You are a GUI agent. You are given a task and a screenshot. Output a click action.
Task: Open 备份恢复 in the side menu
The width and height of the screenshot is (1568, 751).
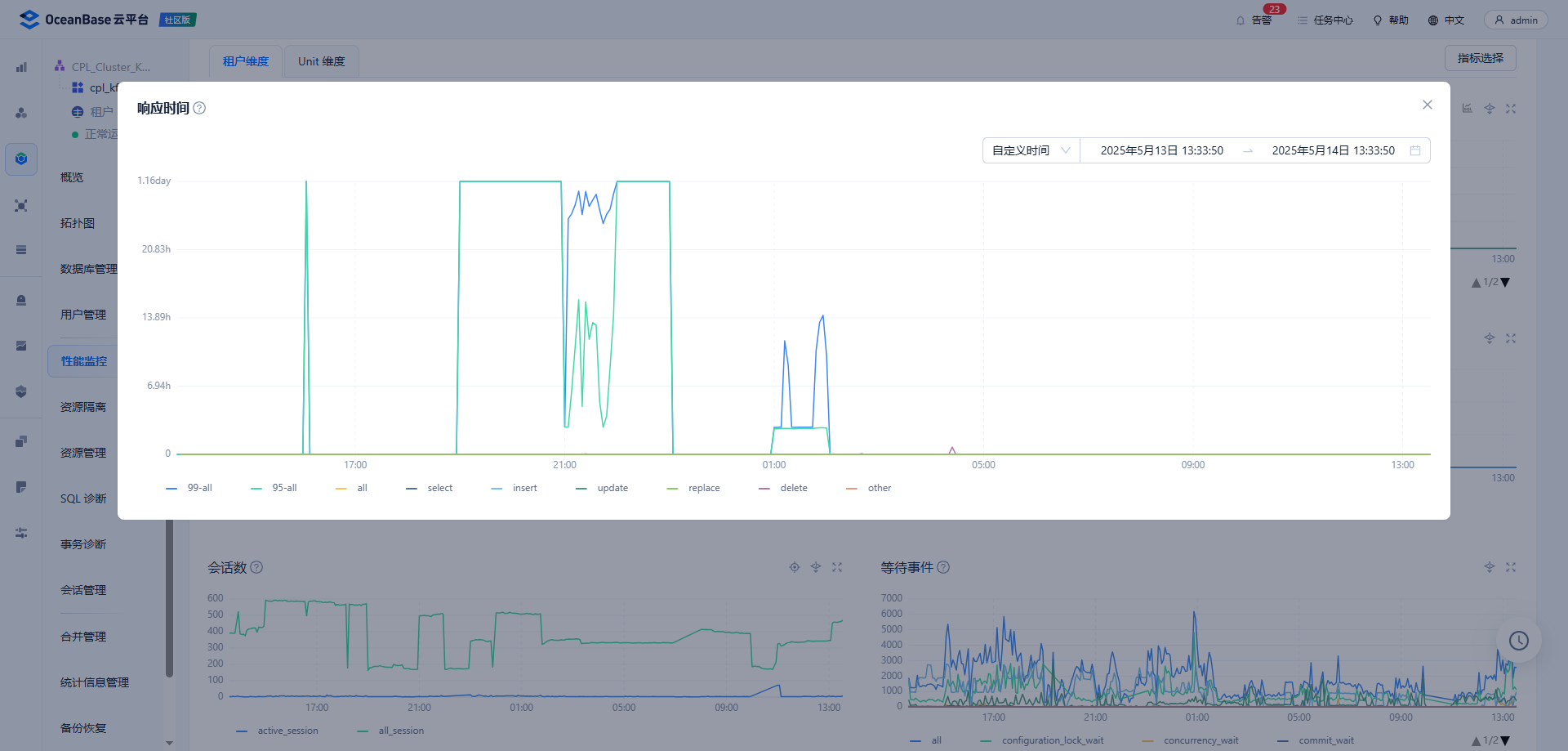(83, 728)
